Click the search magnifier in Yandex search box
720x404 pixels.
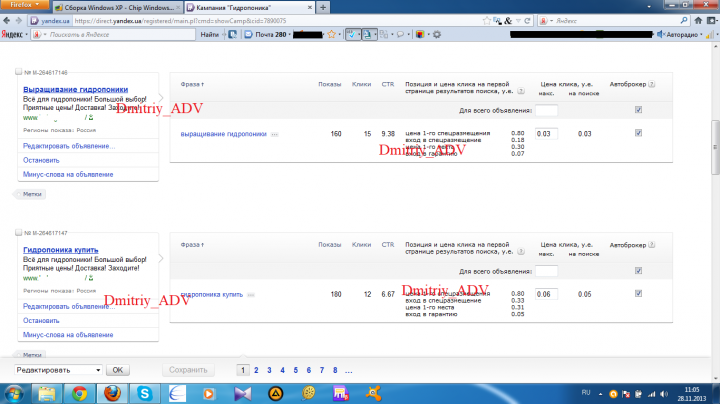(x=684, y=21)
